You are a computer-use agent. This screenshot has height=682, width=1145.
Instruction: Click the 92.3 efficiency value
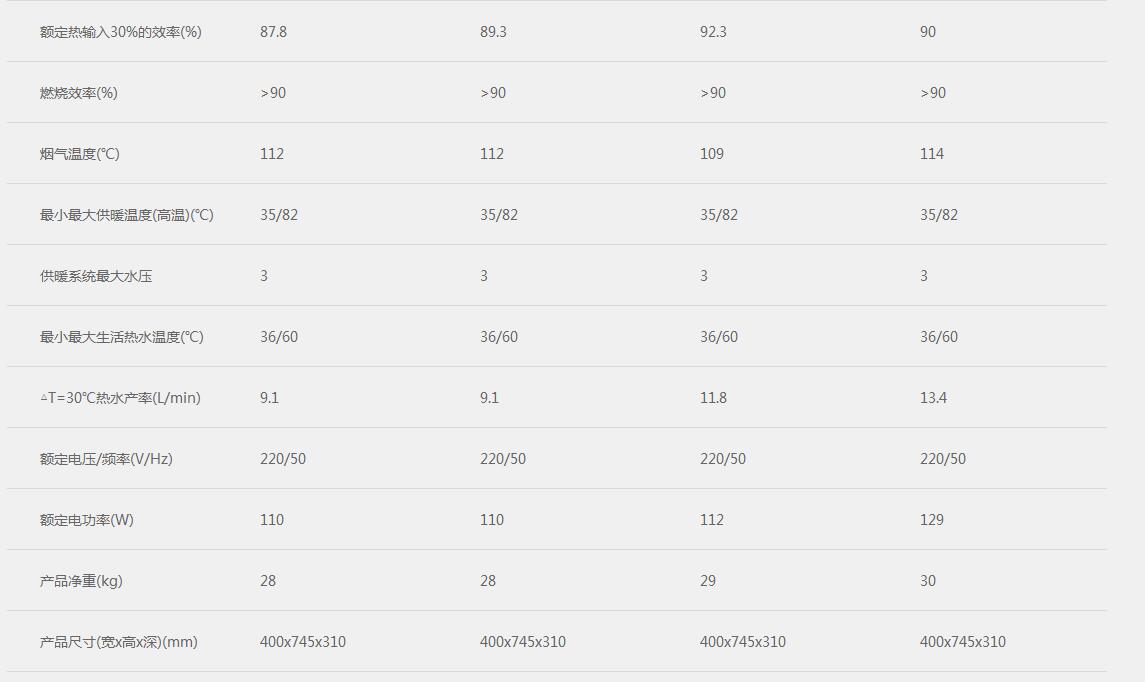[713, 32]
